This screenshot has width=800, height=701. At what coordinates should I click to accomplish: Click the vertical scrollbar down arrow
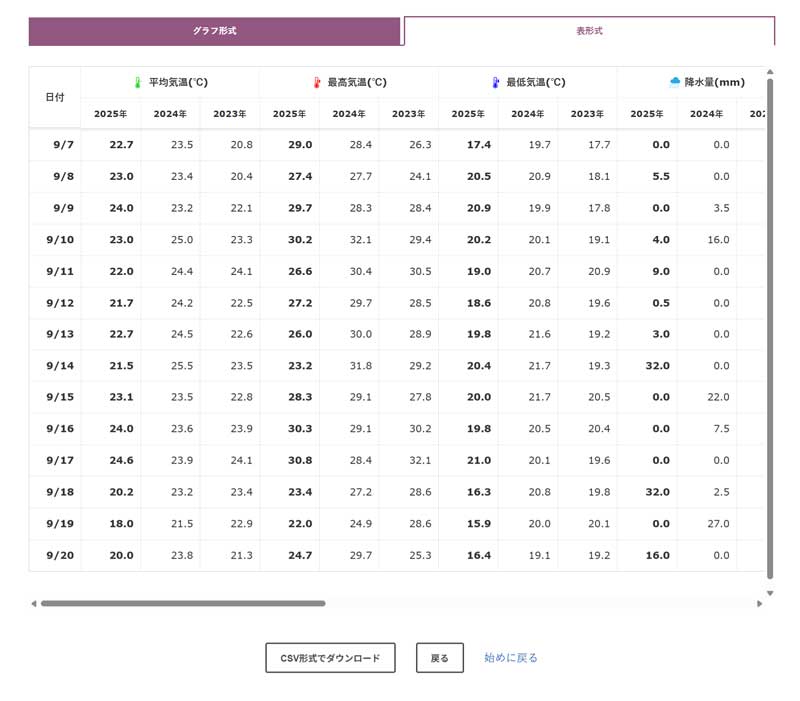point(769,593)
